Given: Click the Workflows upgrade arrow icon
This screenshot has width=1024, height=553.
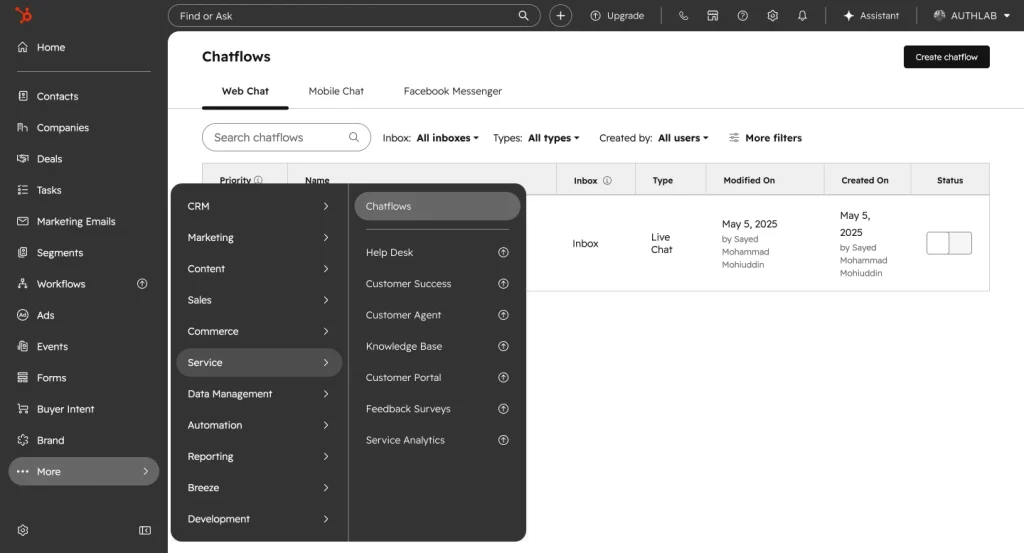Looking at the screenshot, I should (x=142, y=284).
